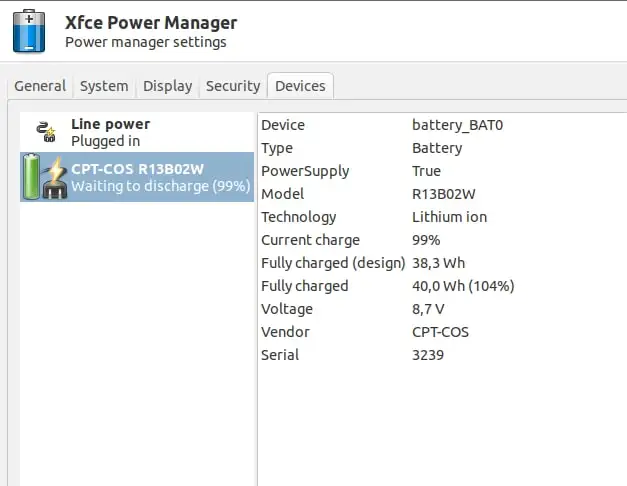Select the Devices tab
Image resolution: width=627 pixels, height=486 pixels.
point(300,86)
